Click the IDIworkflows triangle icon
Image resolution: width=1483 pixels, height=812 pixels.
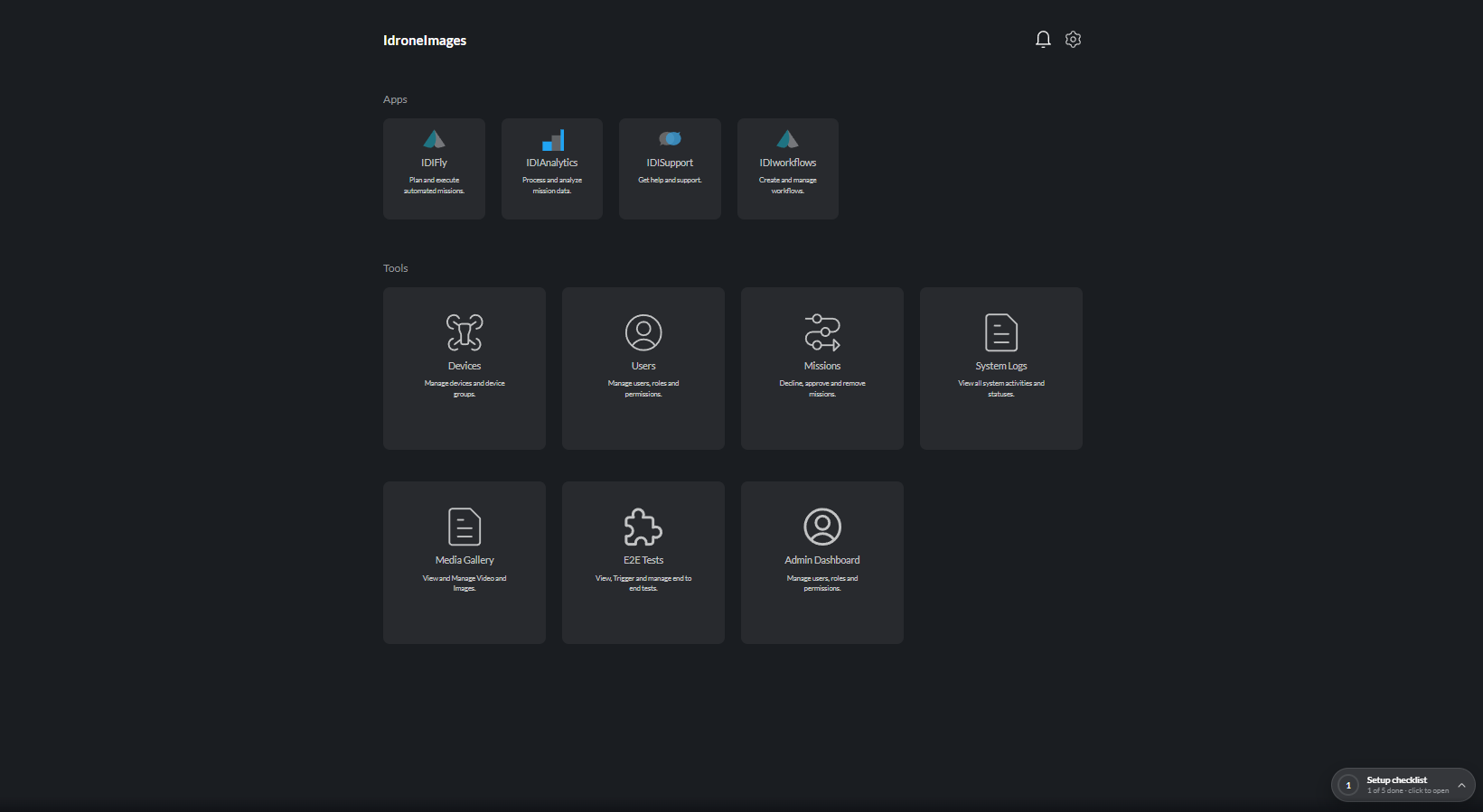(788, 139)
